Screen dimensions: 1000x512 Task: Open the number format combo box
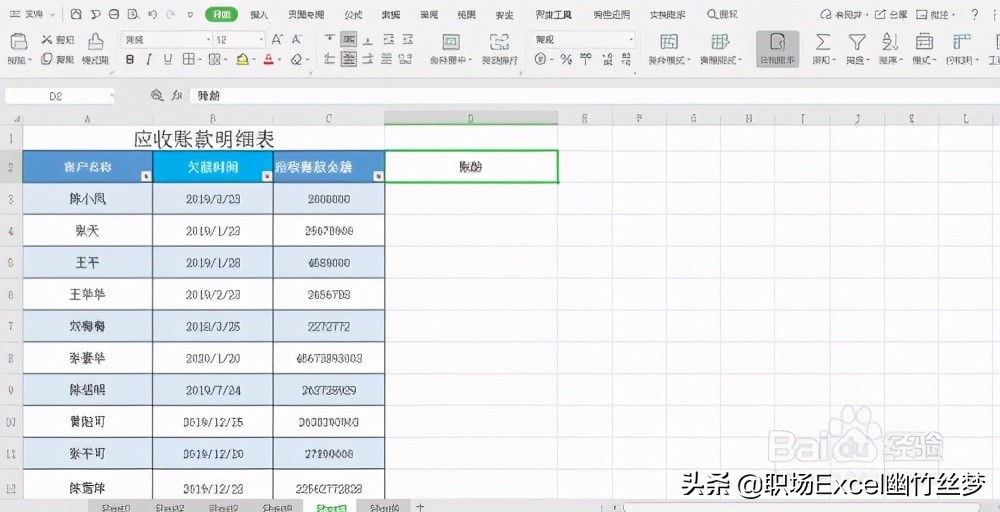pyautogui.click(x=584, y=40)
